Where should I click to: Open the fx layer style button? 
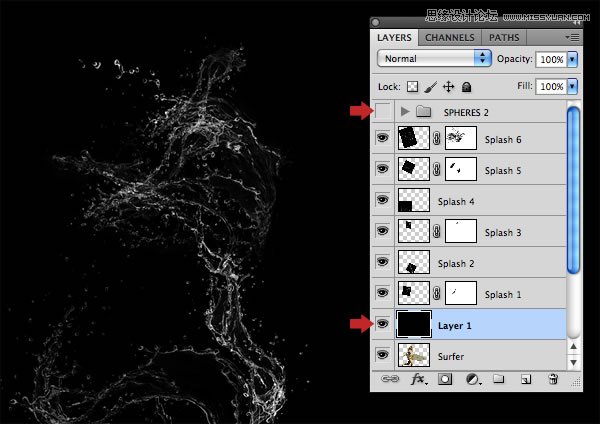[419, 380]
